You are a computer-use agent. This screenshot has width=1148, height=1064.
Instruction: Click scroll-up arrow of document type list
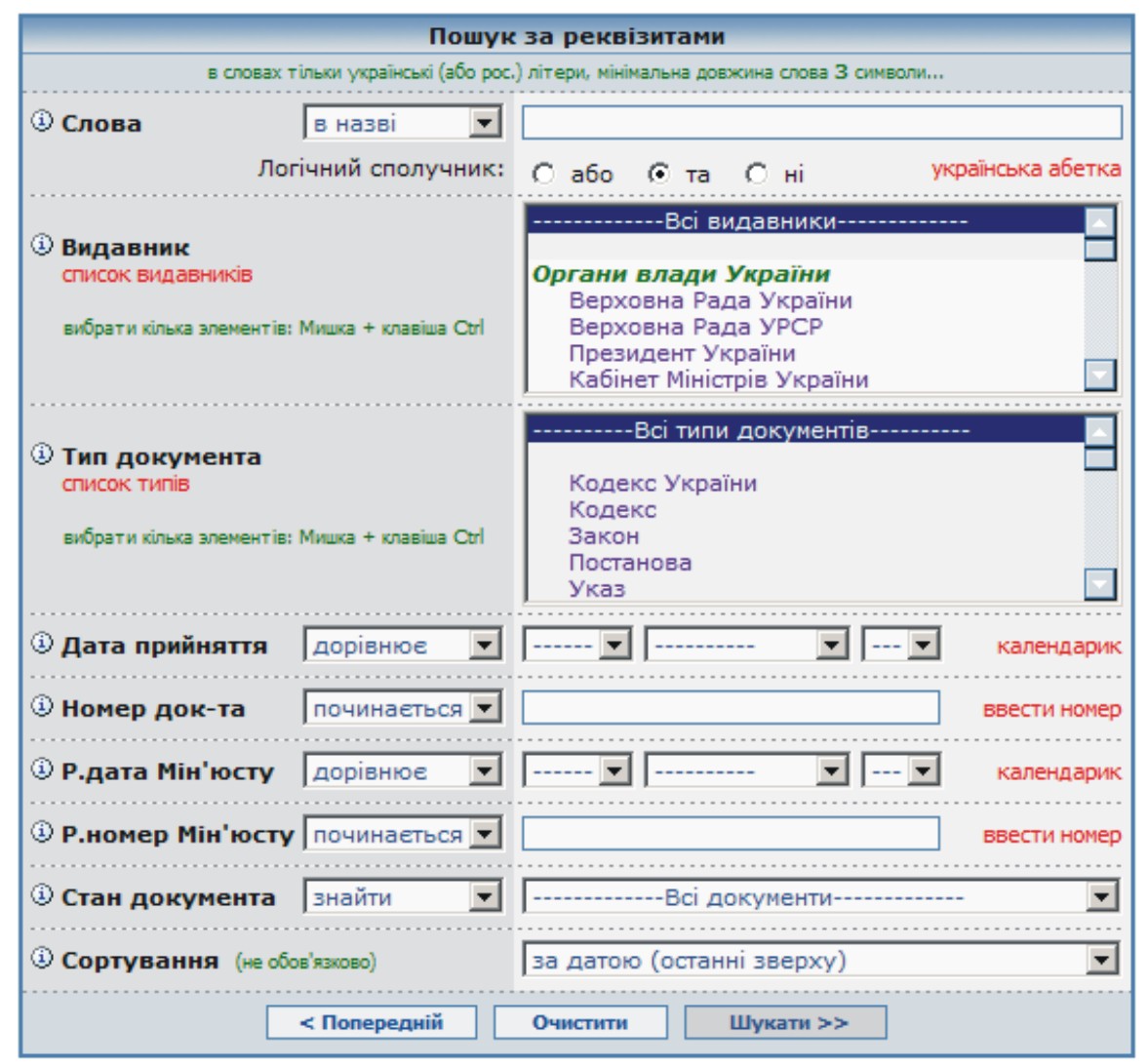[1099, 431]
